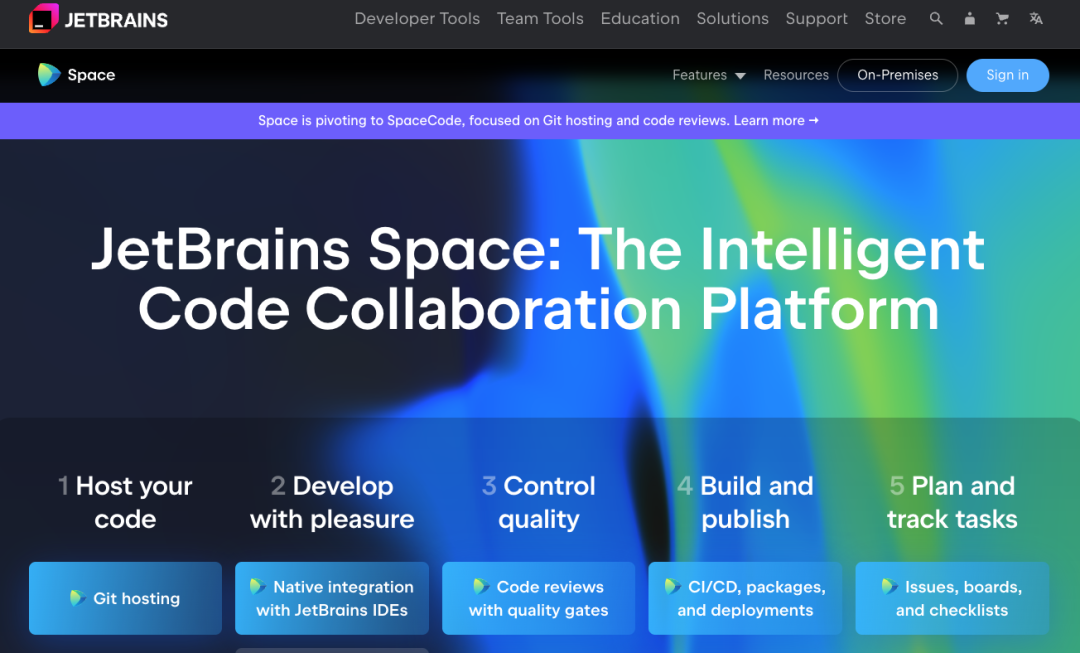Viewport: 1080px width, 653px height.
Task: Click the '4 Build and publish' heading
Action: point(745,502)
